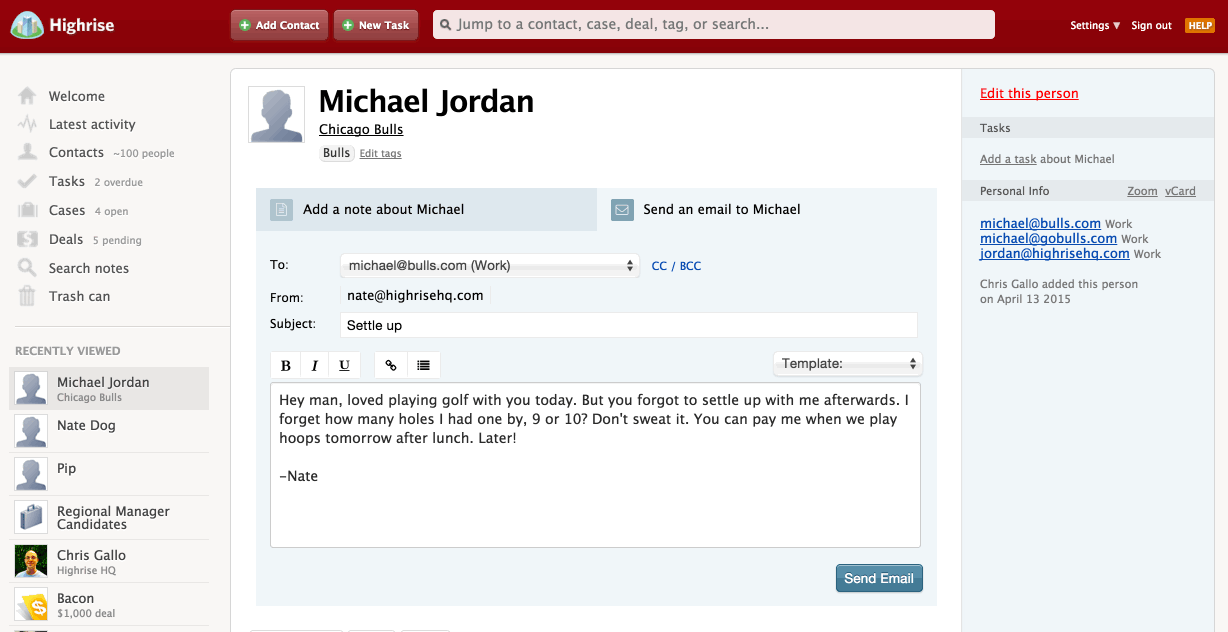Image resolution: width=1228 pixels, height=632 pixels.
Task: Open Search notes in the sidebar
Action: [89, 268]
